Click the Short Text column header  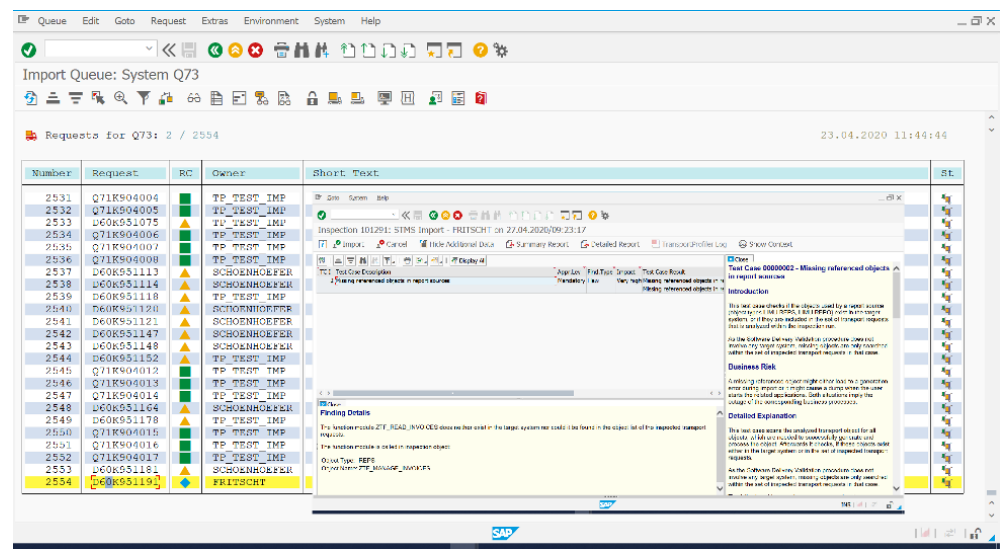pos(346,173)
